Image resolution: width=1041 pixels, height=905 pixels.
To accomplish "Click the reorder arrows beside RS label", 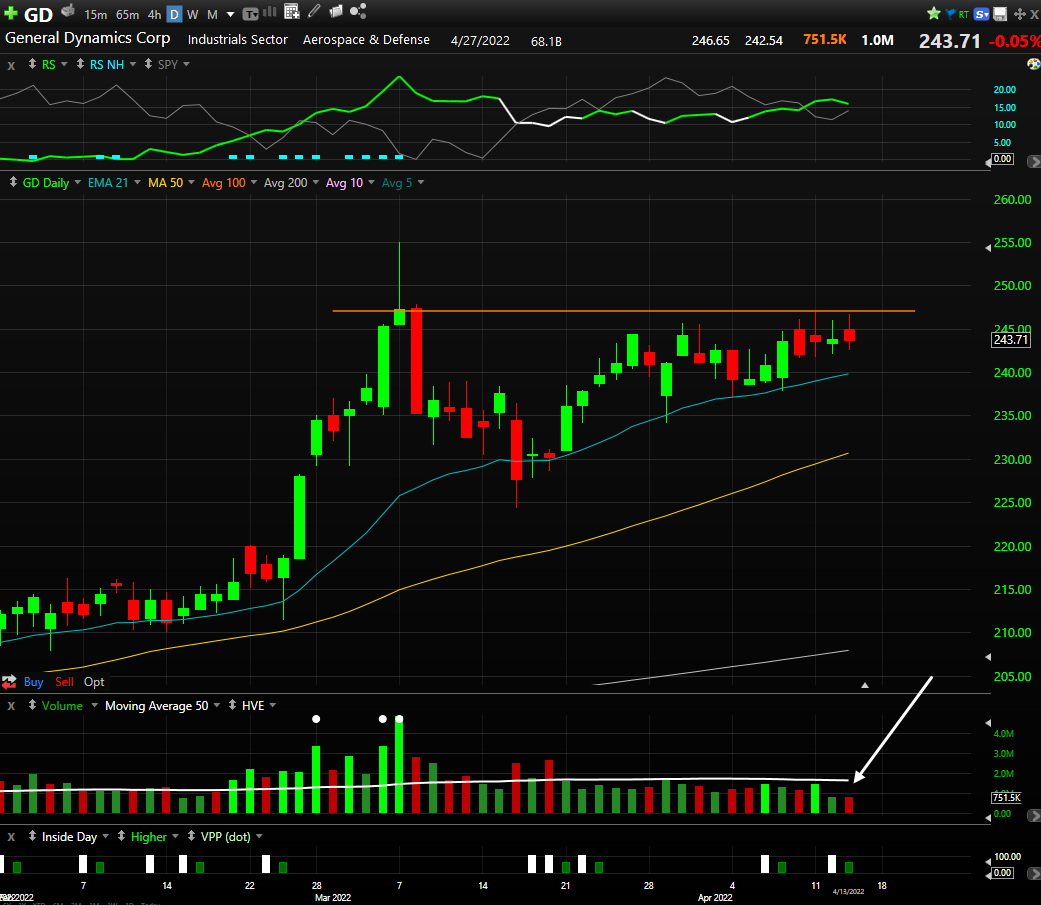I will coord(32,64).
